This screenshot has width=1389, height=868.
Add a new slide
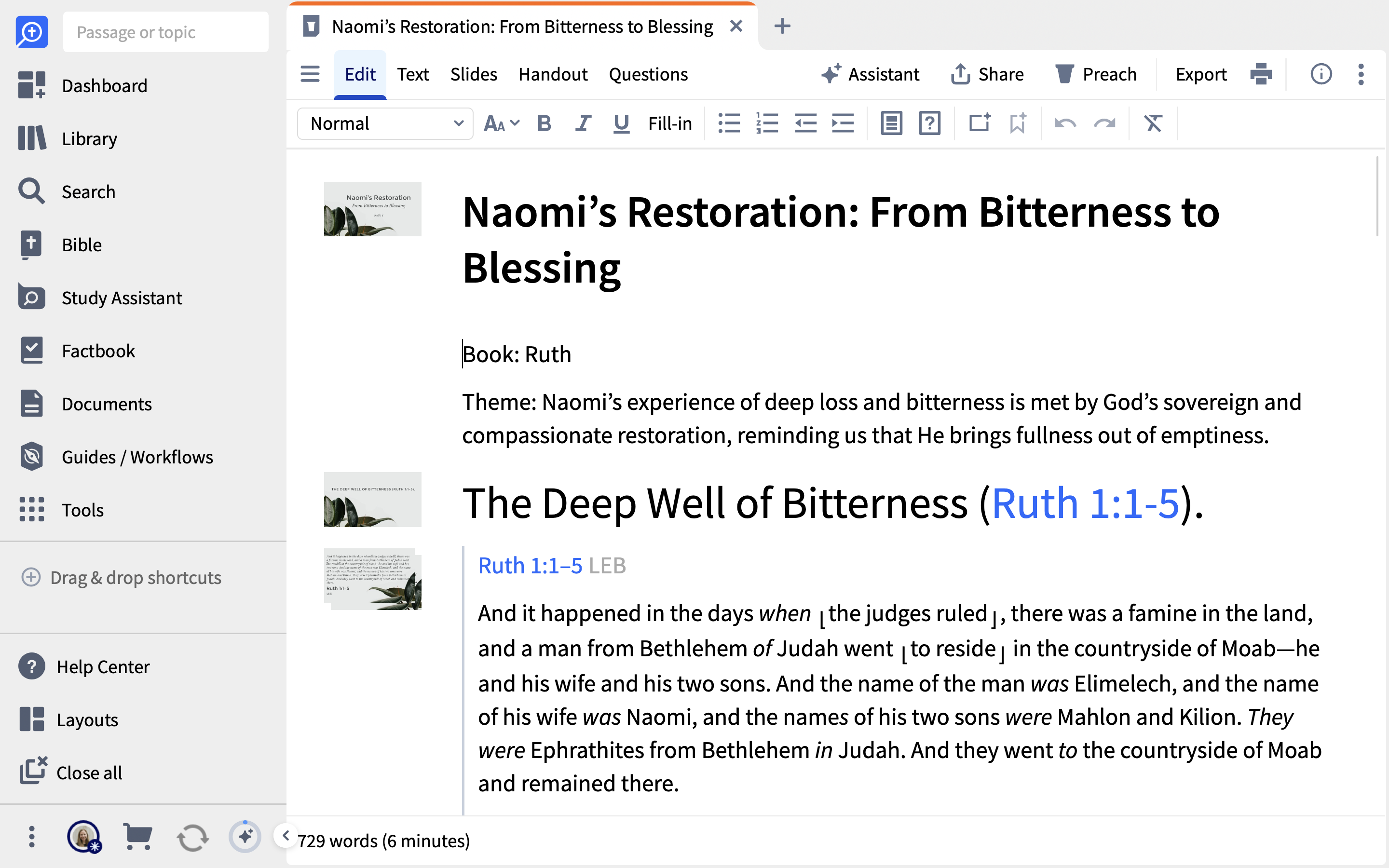[x=979, y=123]
